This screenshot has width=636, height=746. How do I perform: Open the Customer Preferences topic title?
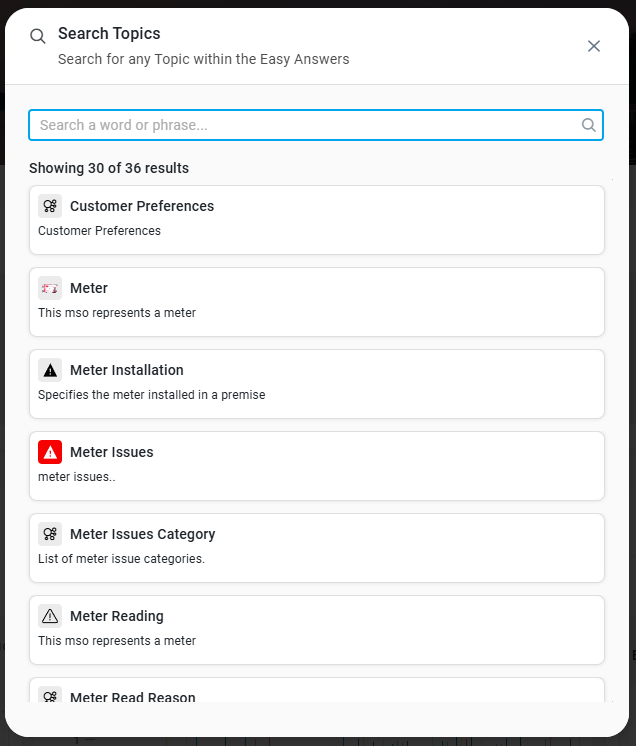tap(142, 206)
